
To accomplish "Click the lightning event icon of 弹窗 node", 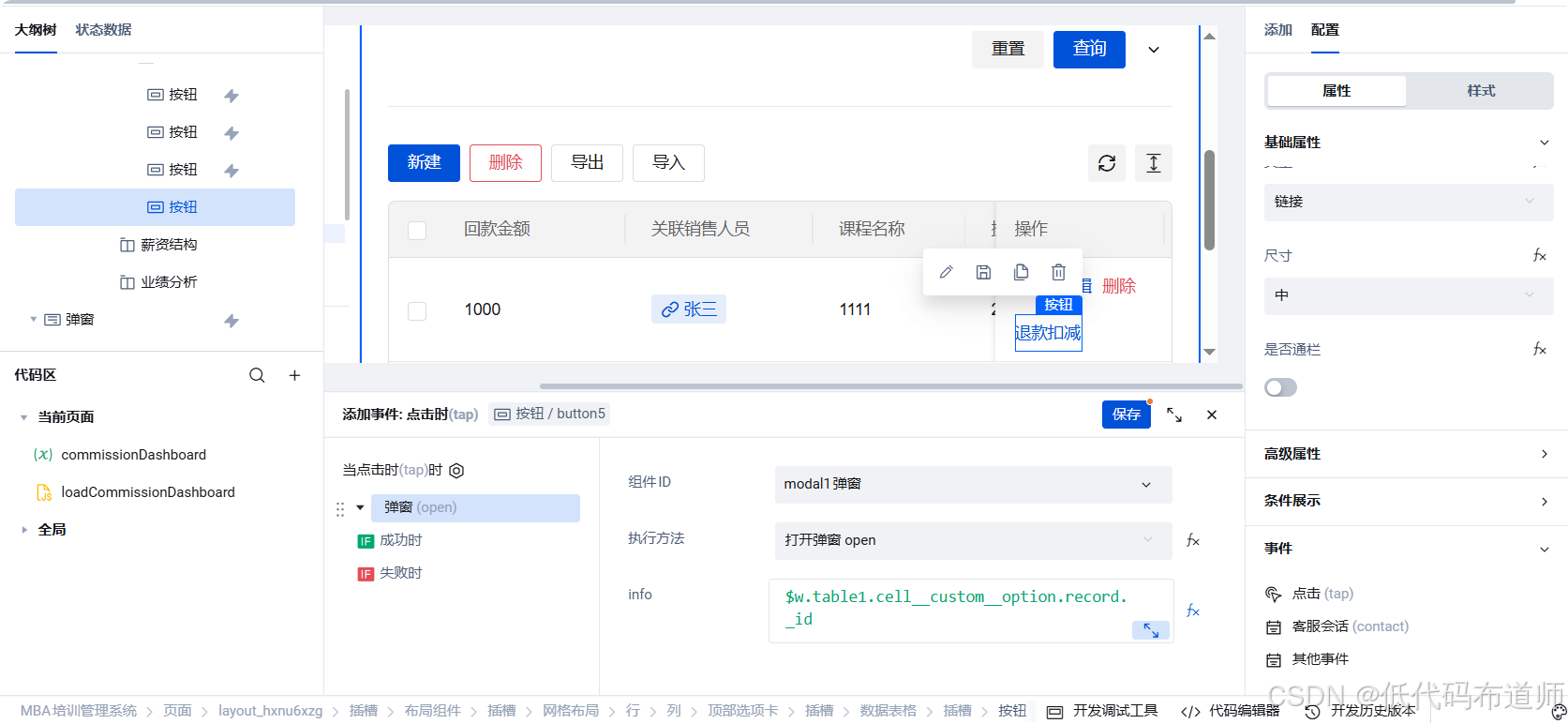I will (231, 321).
